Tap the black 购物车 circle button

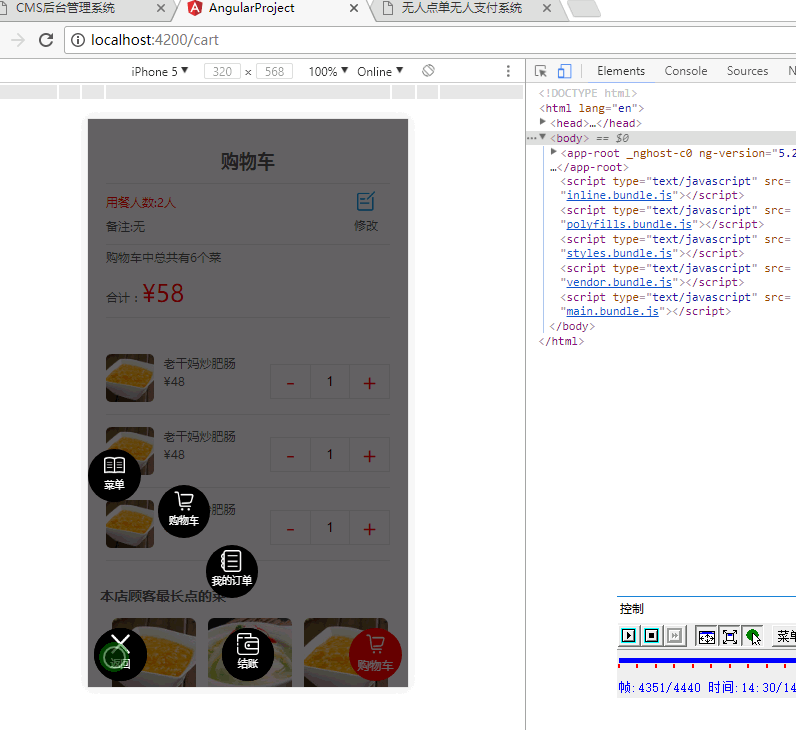pyautogui.click(x=184, y=511)
